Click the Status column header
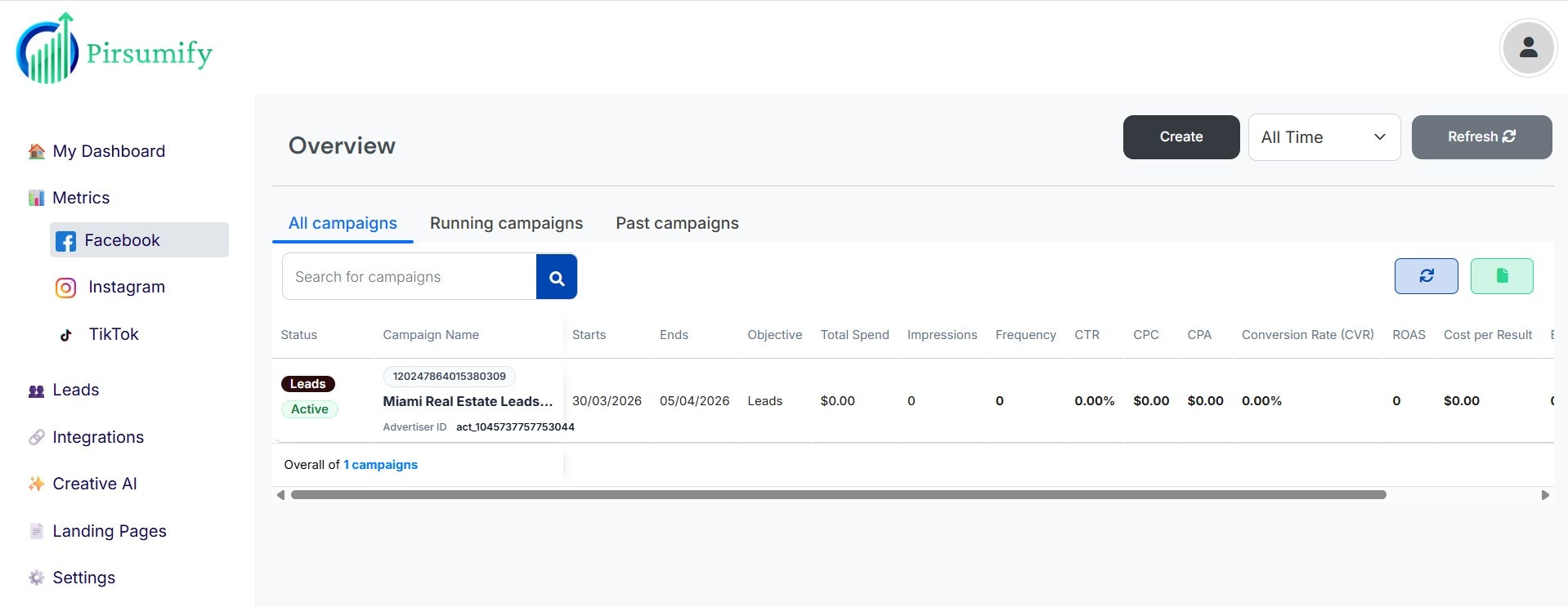 click(x=298, y=335)
